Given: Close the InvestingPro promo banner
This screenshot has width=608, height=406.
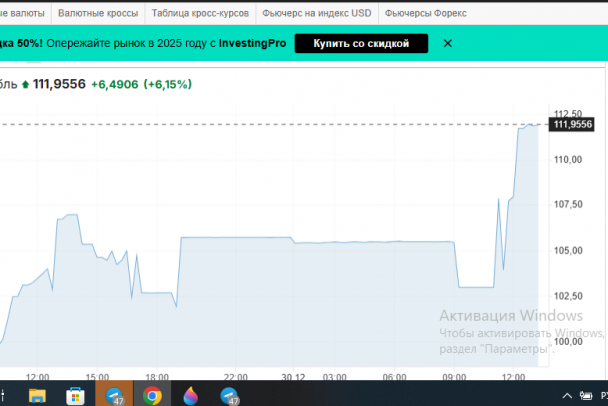Looking at the screenshot, I should pyautogui.click(x=447, y=43).
